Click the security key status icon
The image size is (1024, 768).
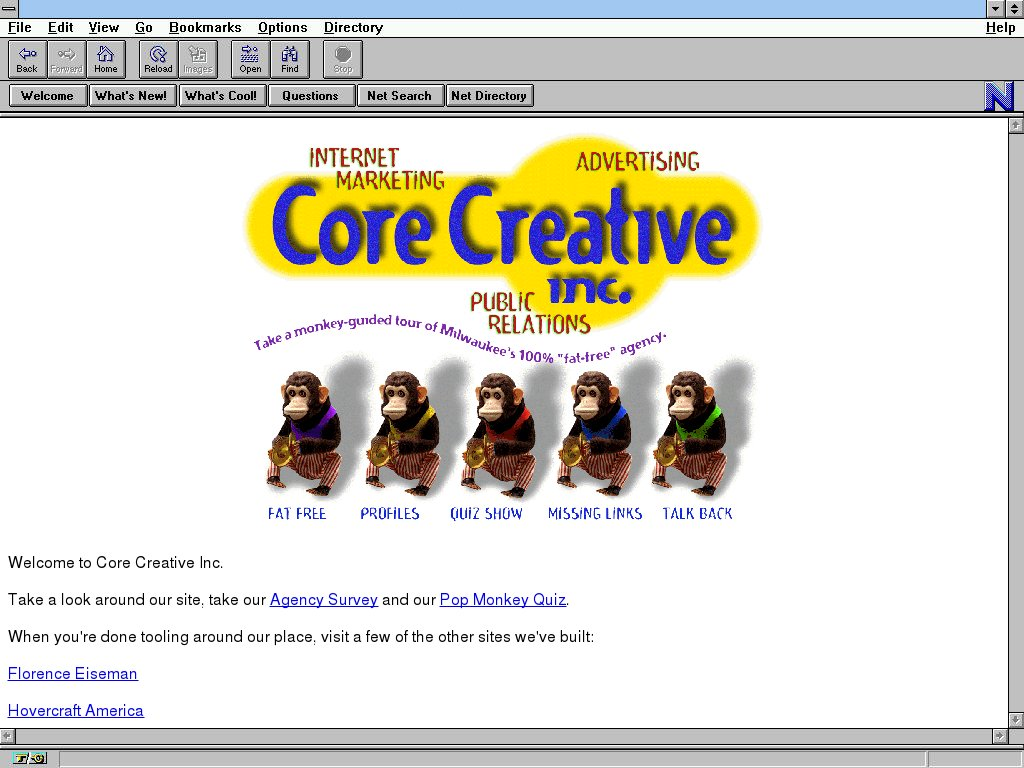point(30,758)
